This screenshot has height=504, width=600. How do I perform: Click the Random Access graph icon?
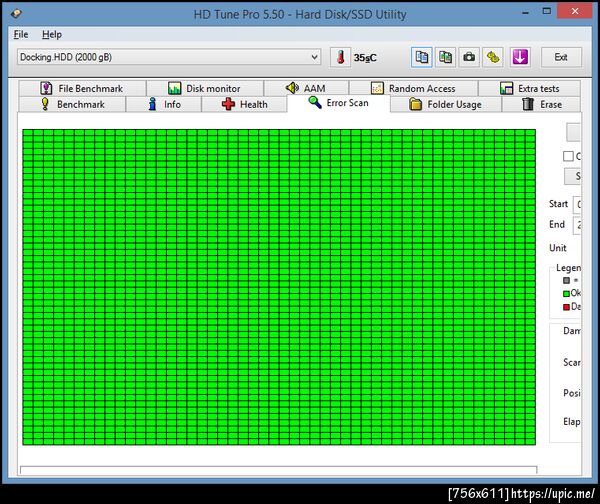tap(377, 88)
